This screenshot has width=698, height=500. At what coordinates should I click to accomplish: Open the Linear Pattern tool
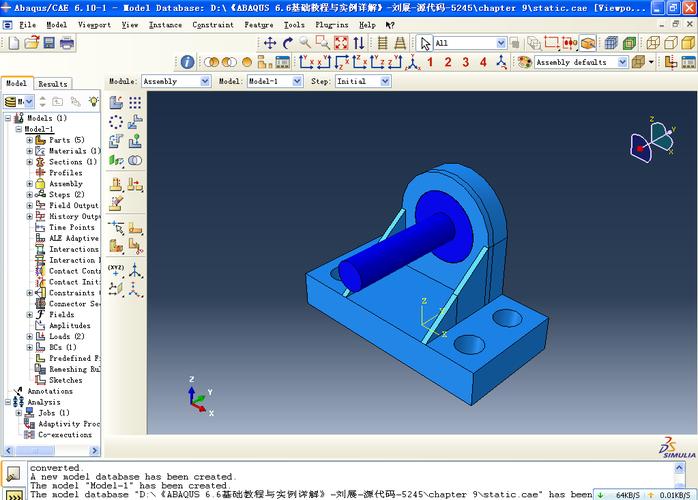135,103
